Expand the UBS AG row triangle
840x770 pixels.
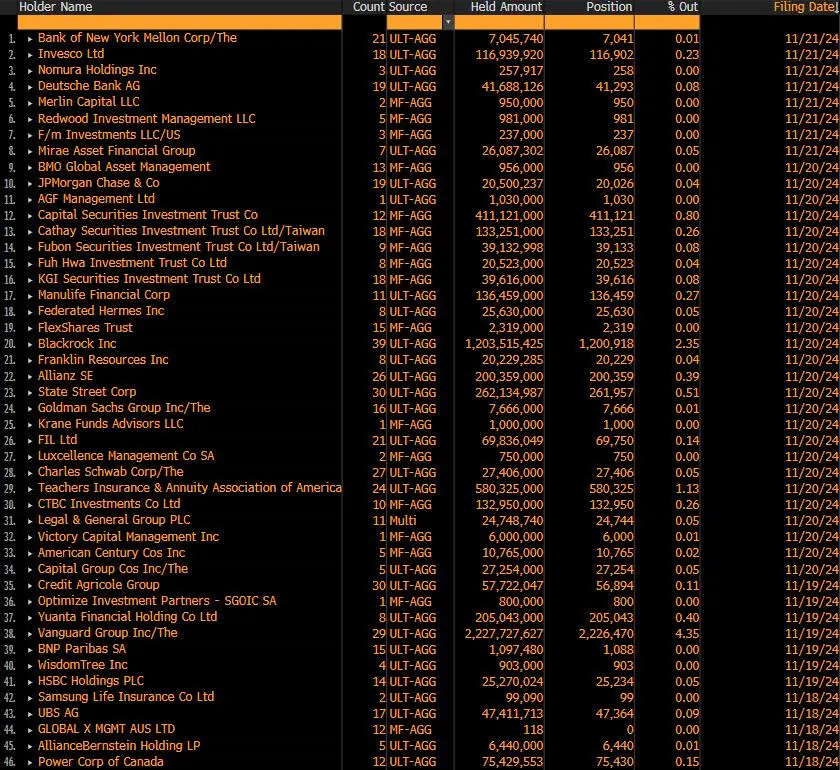click(28, 713)
